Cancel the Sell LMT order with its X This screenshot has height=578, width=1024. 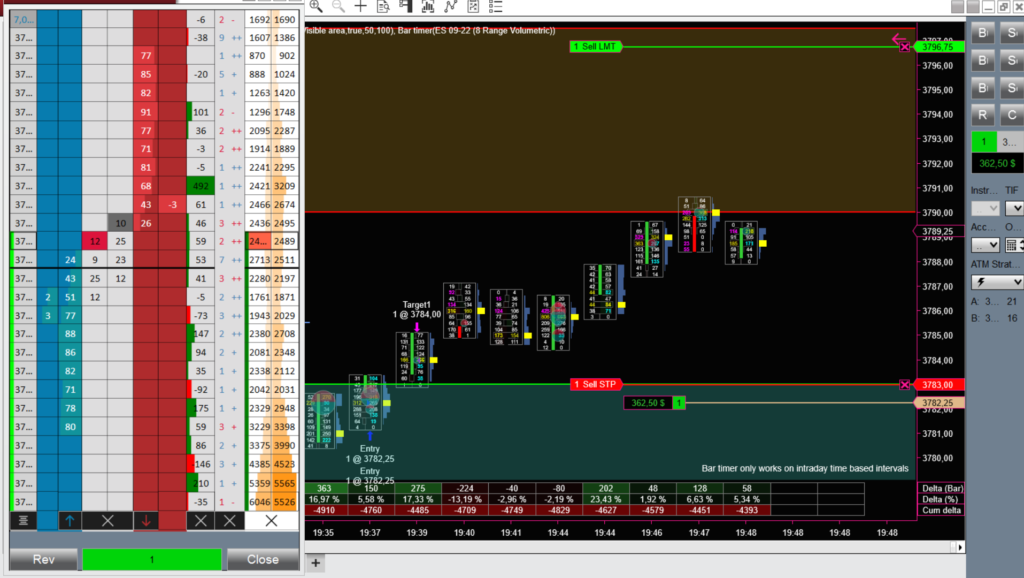(904, 47)
